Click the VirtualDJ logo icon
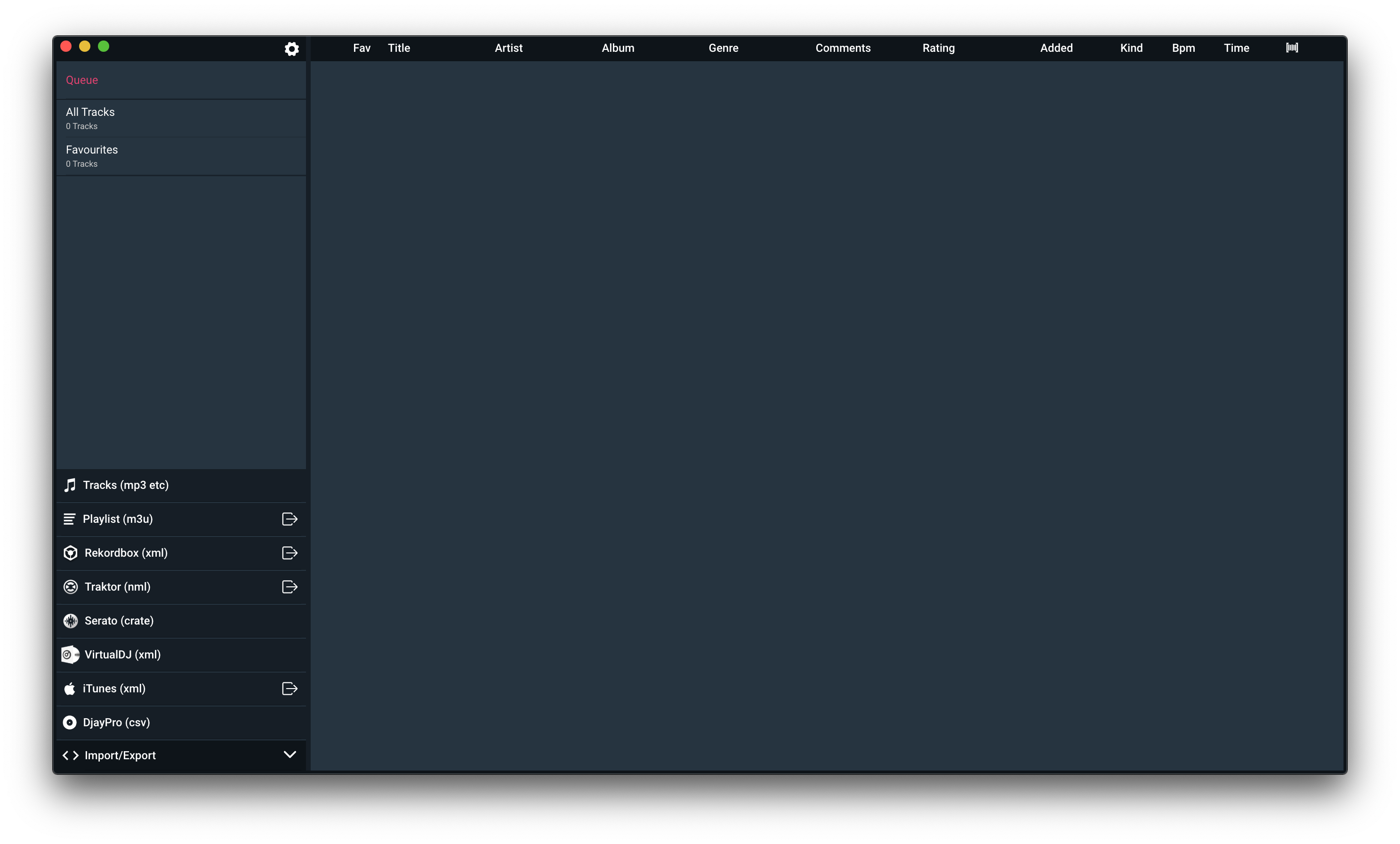 [70, 655]
